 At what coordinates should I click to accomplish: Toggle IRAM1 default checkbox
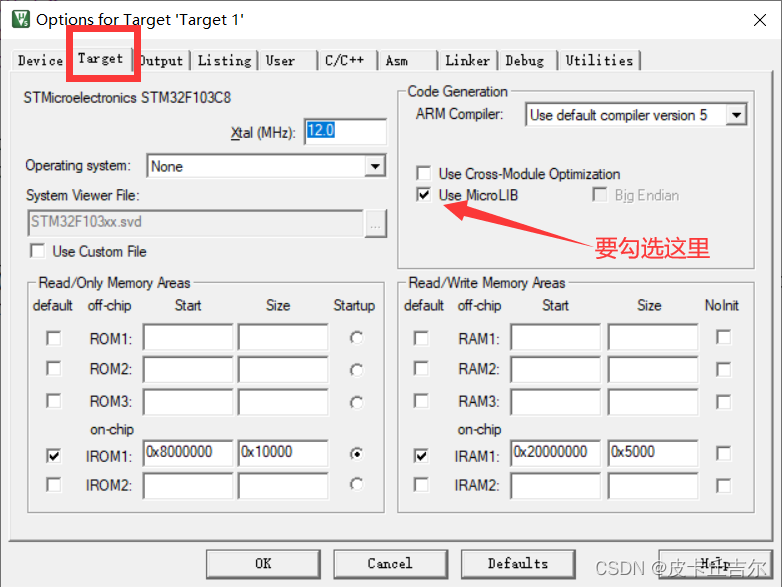(x=421, y=455)
